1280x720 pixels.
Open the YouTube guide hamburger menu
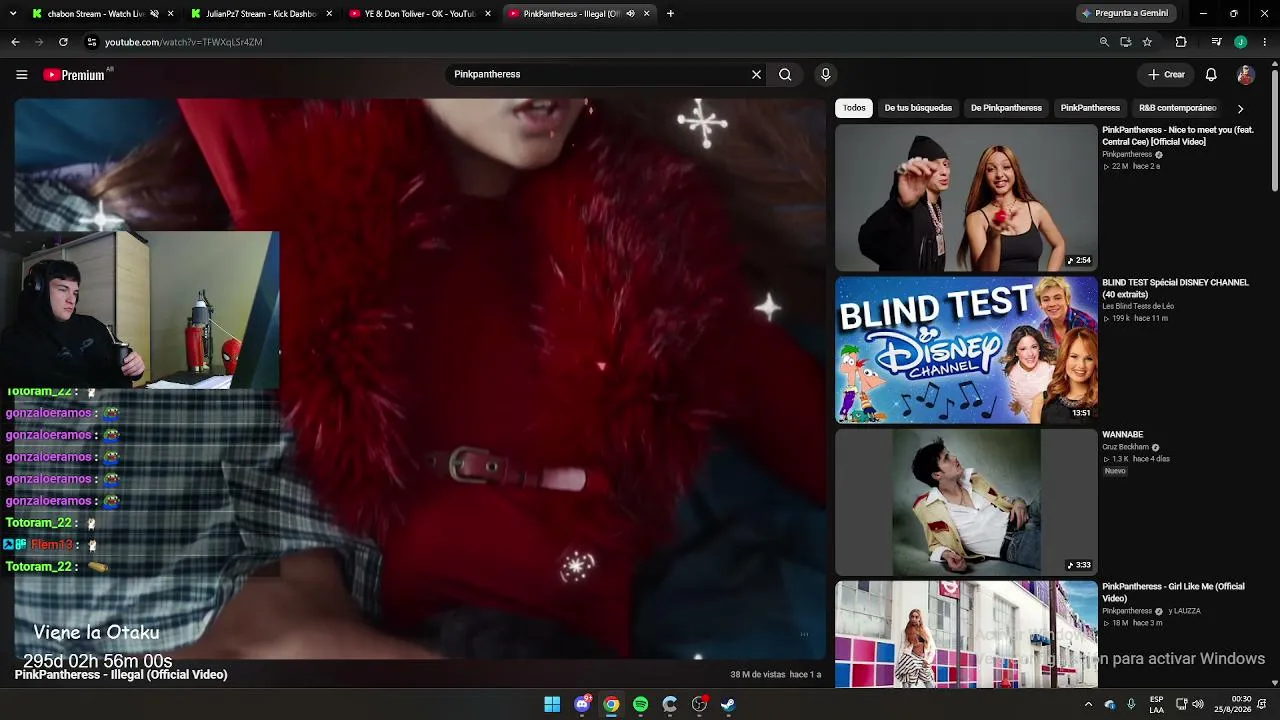[21, 74]
